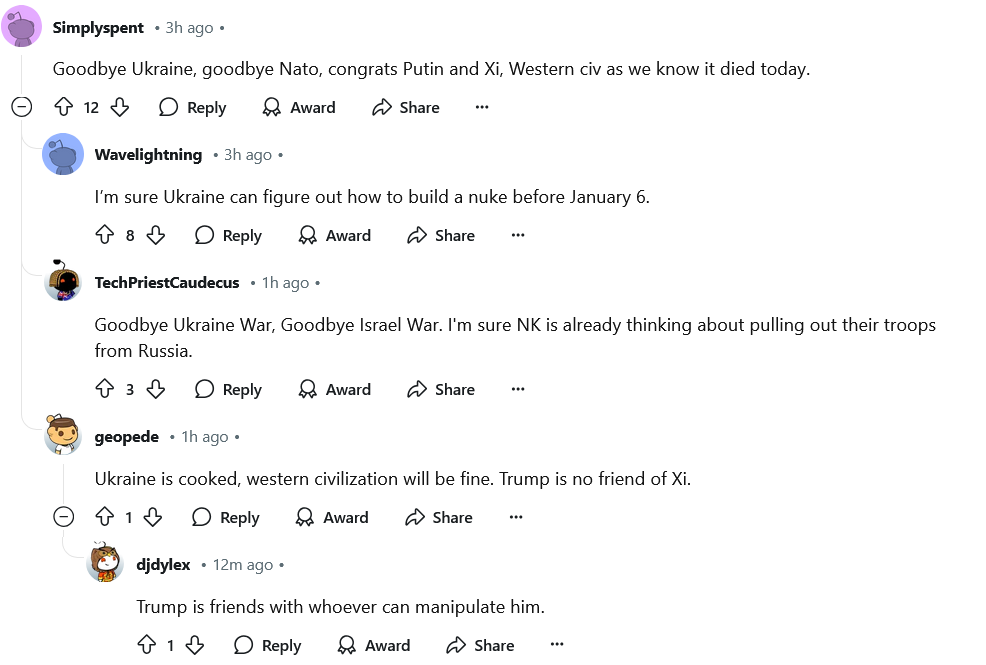Collapse Simplyspent's comment thread
Image resolution: width=986 pixels, height=665 pixels.
pos(21,107)
